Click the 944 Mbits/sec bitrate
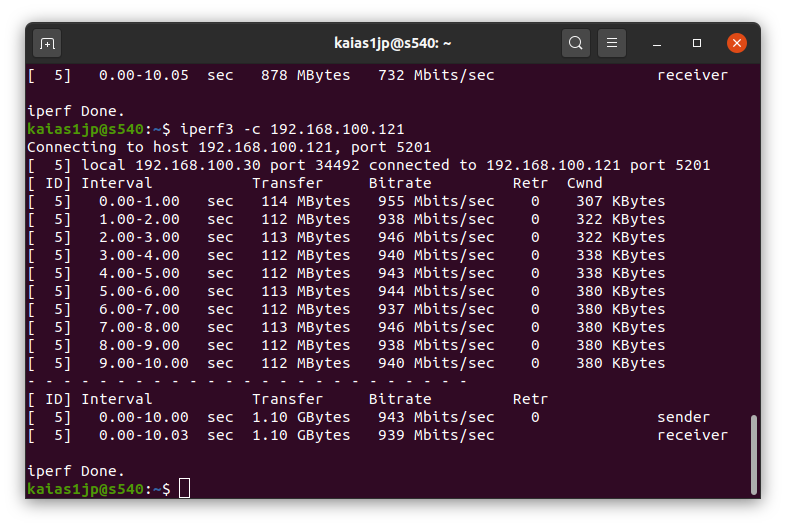The height and width of the screenshot is (527, 786). pos(436,291)
